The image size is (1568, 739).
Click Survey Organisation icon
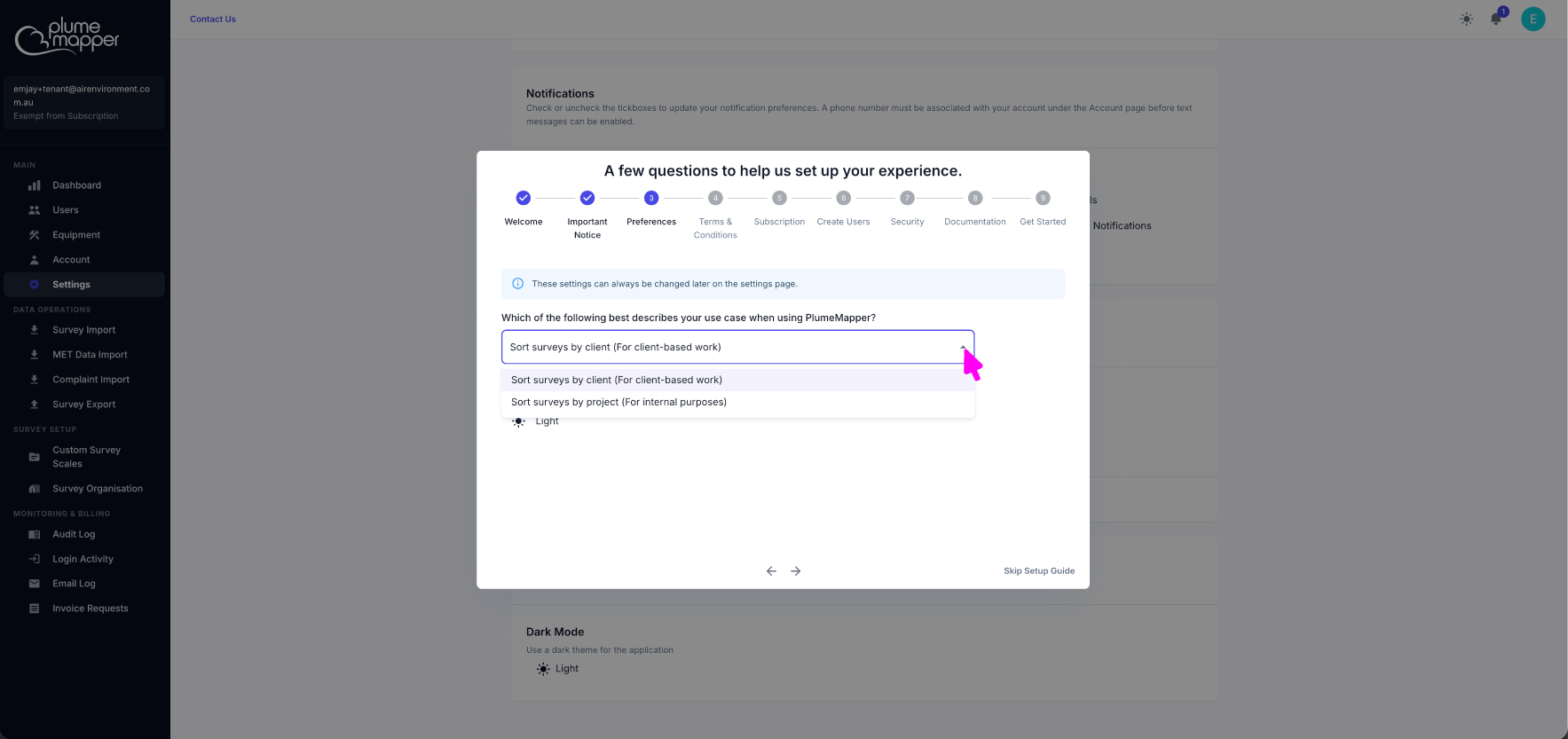tap(35, 489)
